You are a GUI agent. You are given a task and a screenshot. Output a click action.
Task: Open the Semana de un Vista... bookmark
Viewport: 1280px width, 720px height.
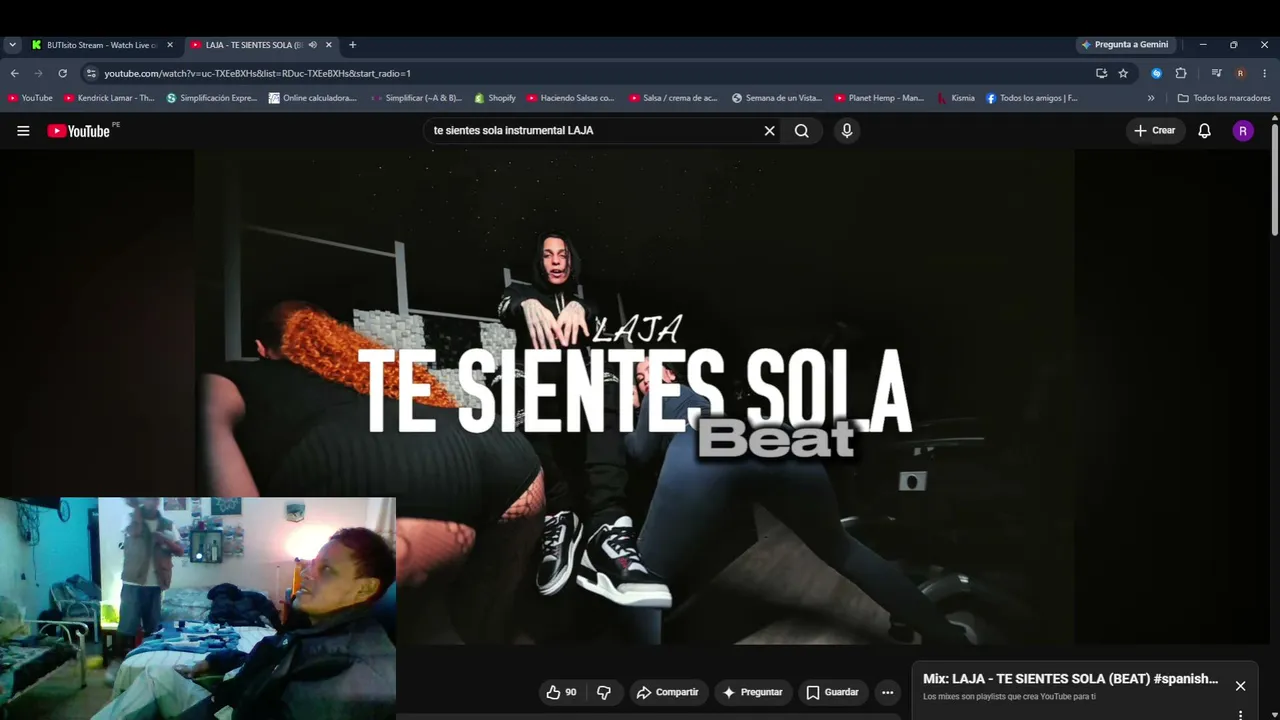coord(777,98)
